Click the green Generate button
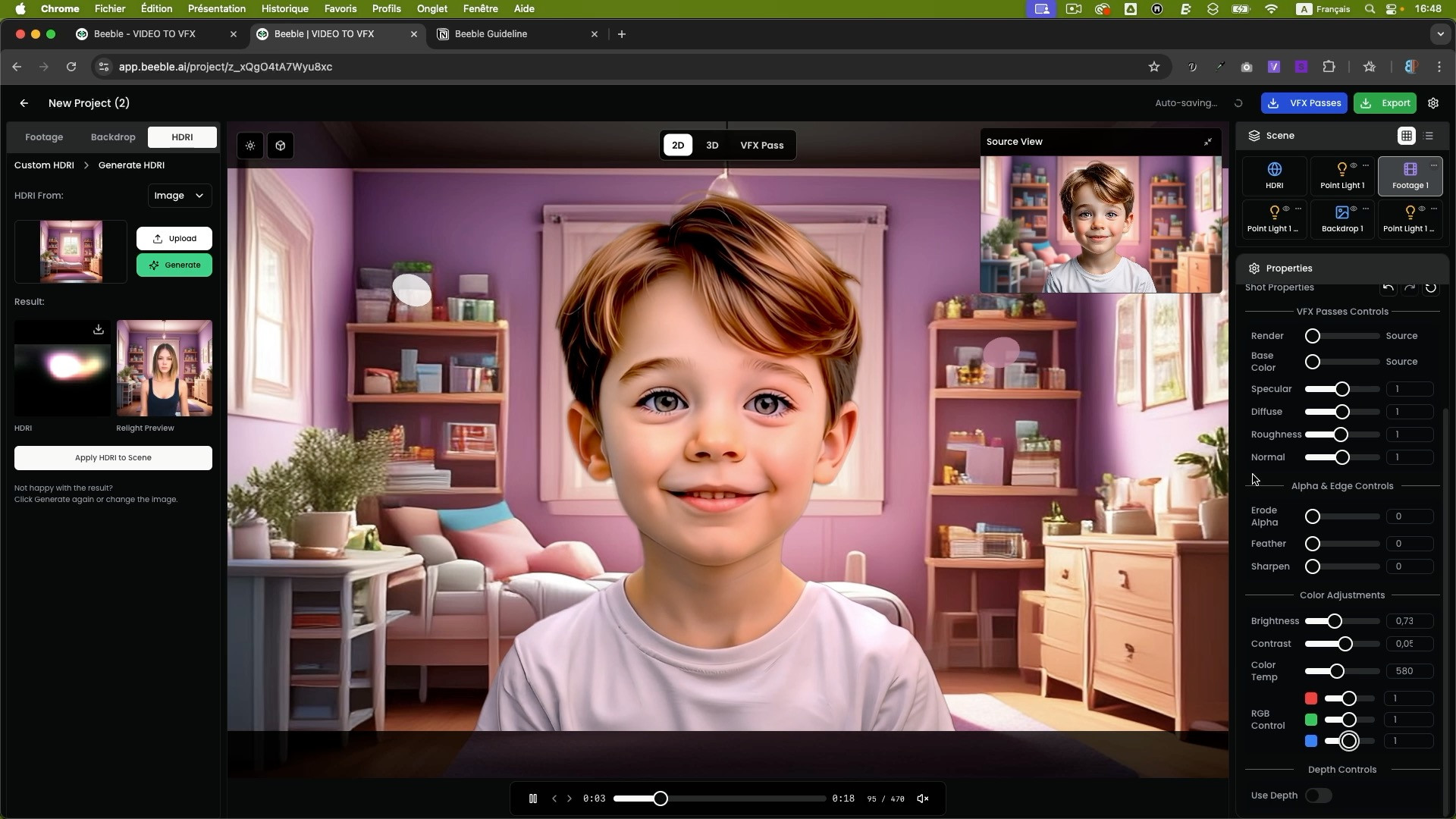The height and width of the screenshot is (819, 1456). (174, 265)
